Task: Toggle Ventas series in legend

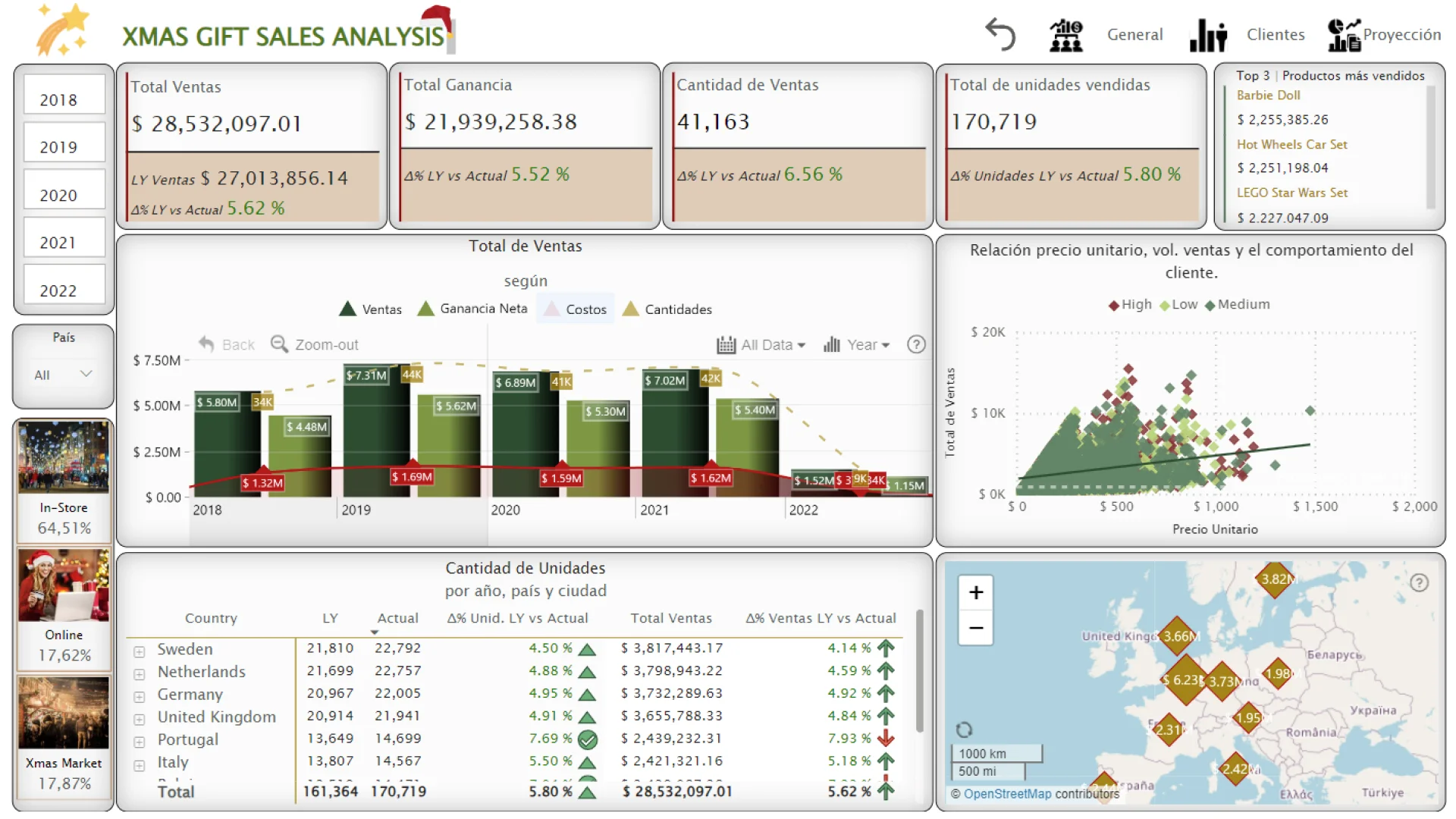Action: point(370,309)
